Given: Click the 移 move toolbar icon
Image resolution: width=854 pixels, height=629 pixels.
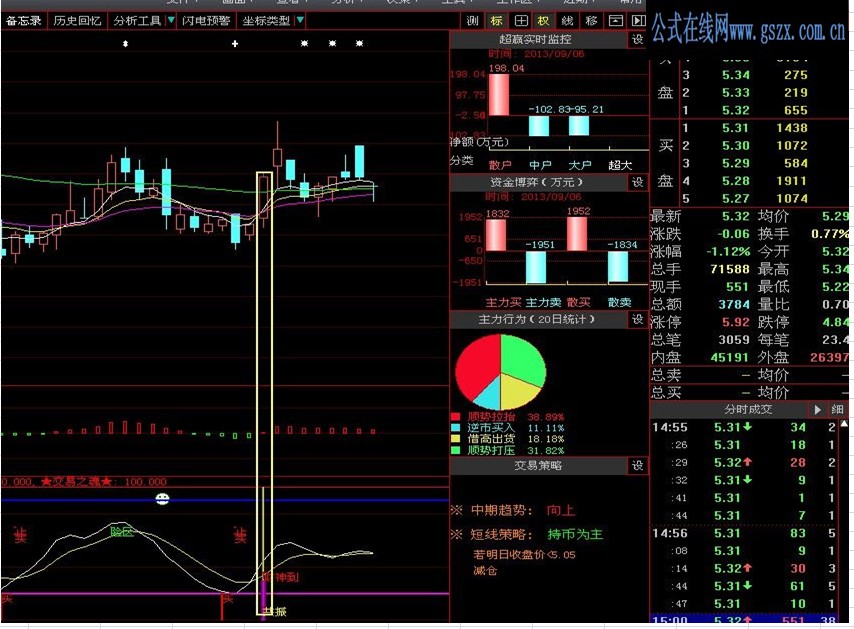Looking at the screenshot, I should [x=591, y=21].
